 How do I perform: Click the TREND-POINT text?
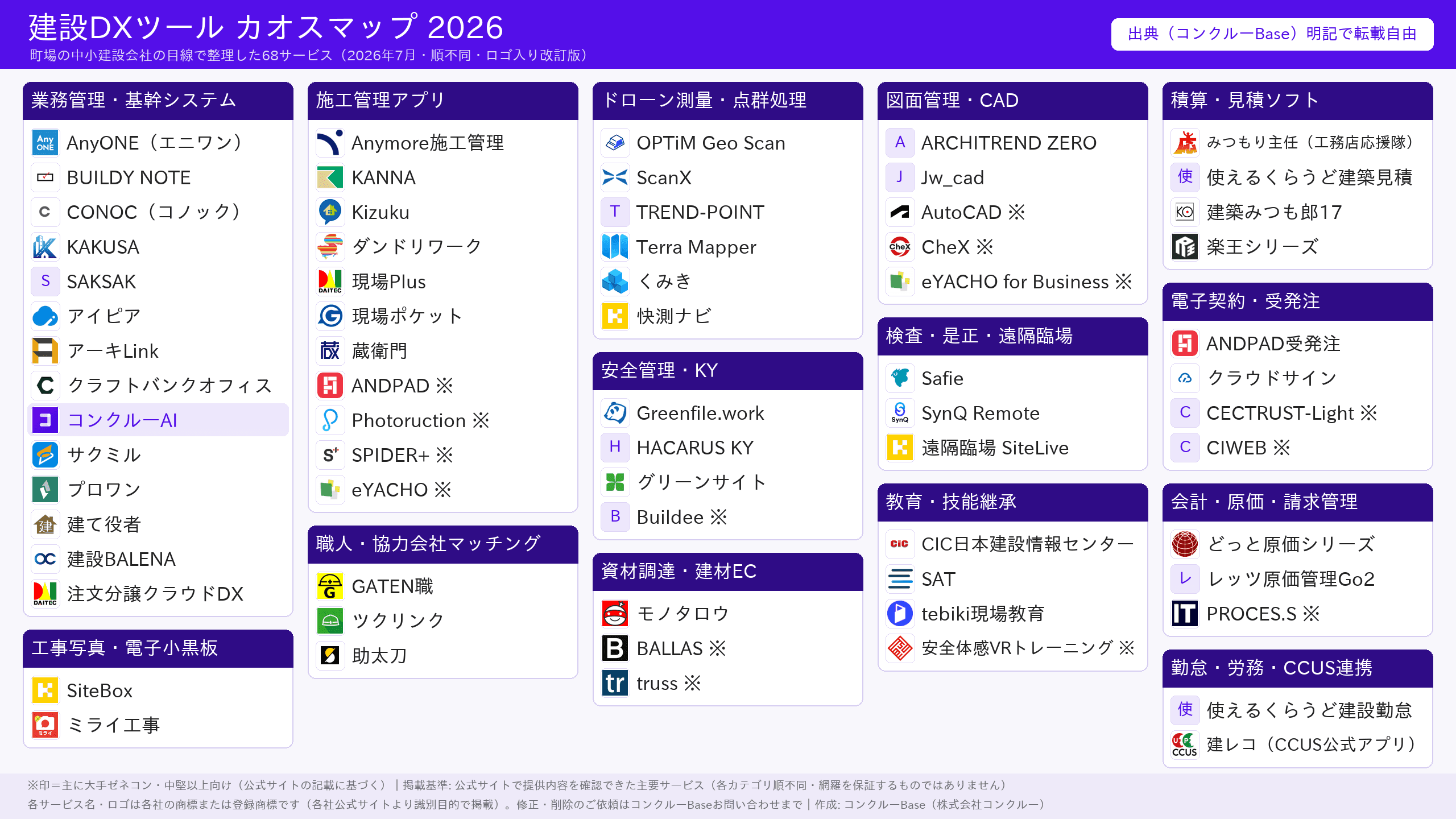coord(700,212)
